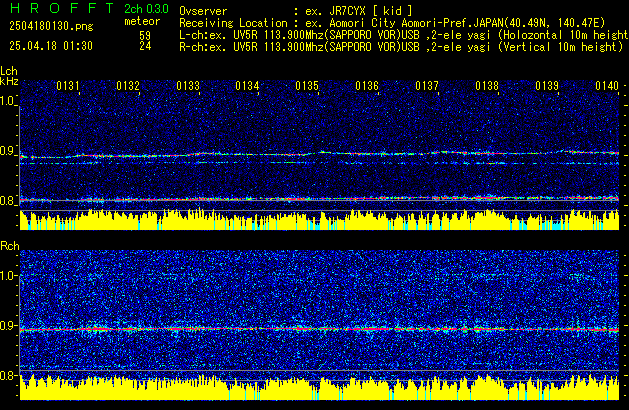Click the 0131 time marker
629x410 pixels.
click(x=68, y=86)
